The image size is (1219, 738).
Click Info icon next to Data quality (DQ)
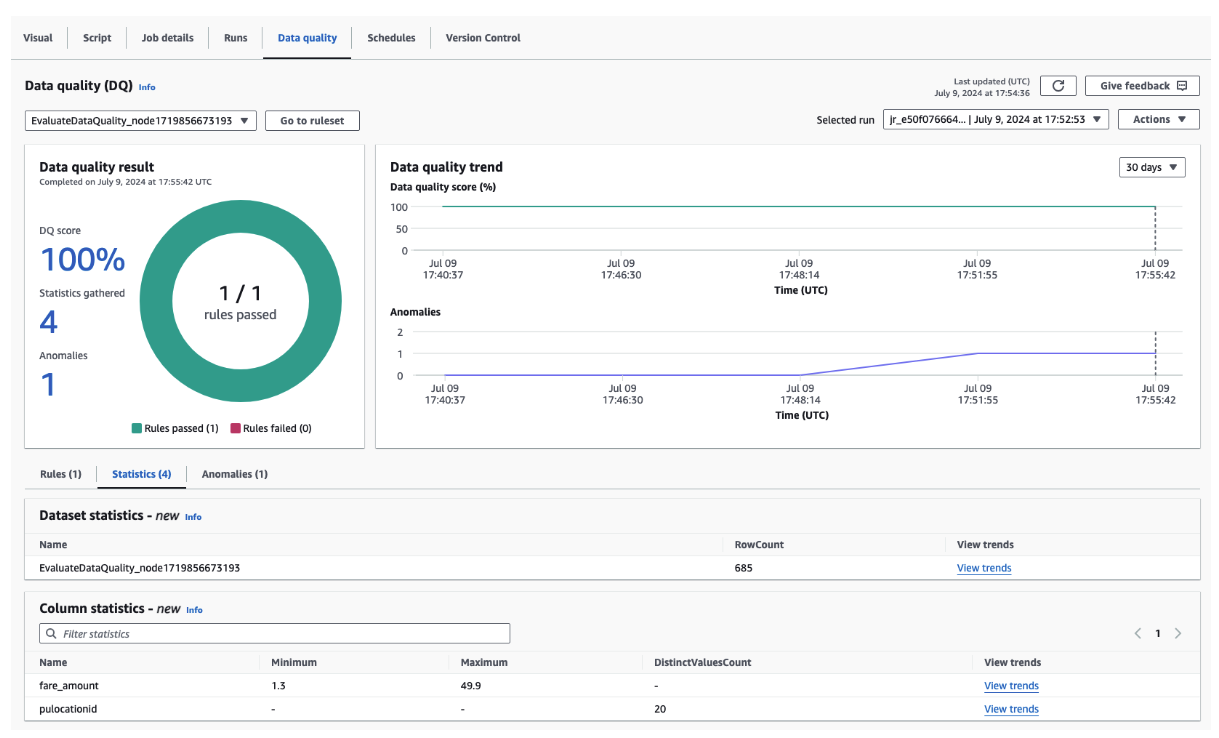(147, 87)
